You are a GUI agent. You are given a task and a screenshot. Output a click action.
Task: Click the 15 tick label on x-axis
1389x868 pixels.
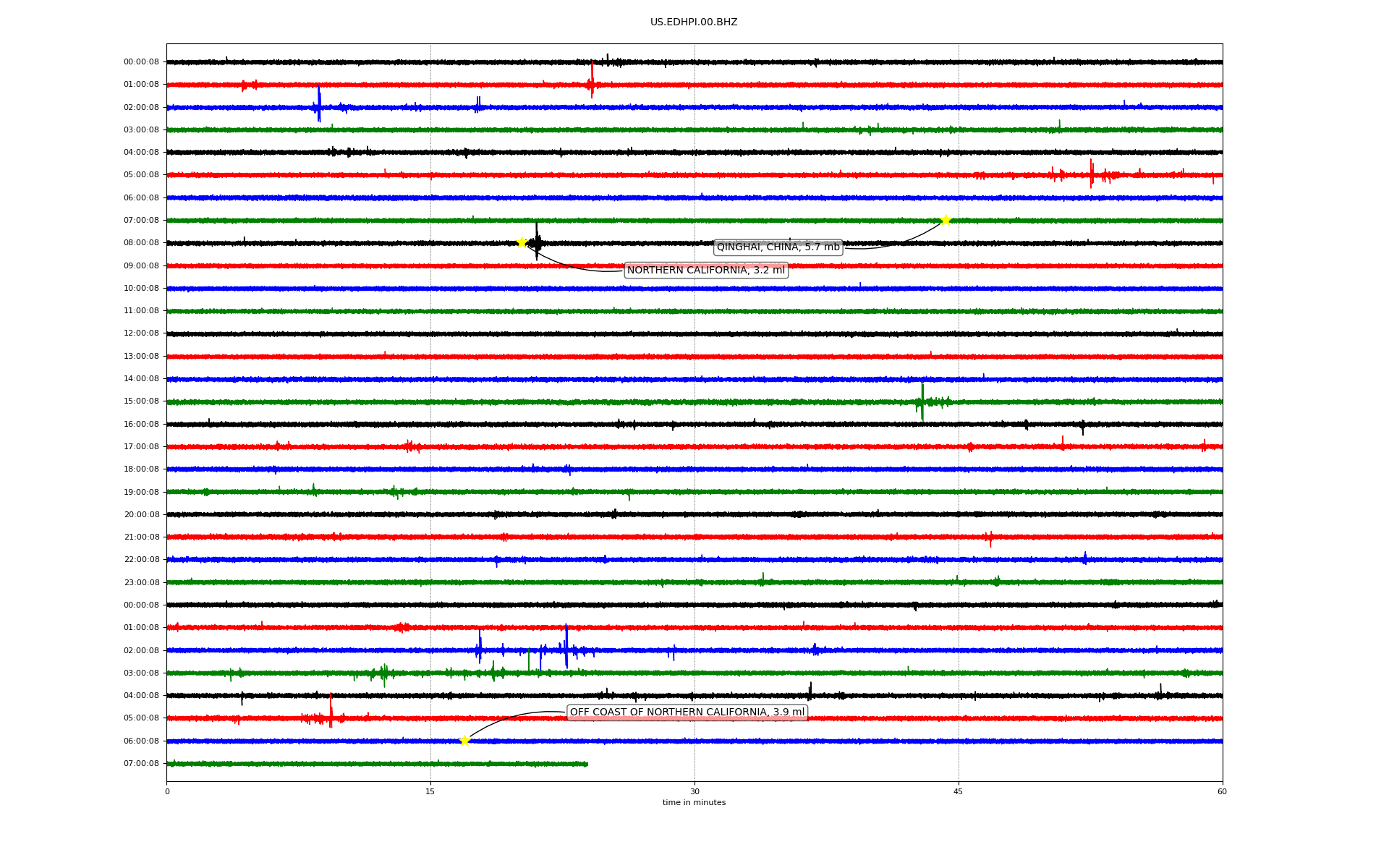[430, 791]
